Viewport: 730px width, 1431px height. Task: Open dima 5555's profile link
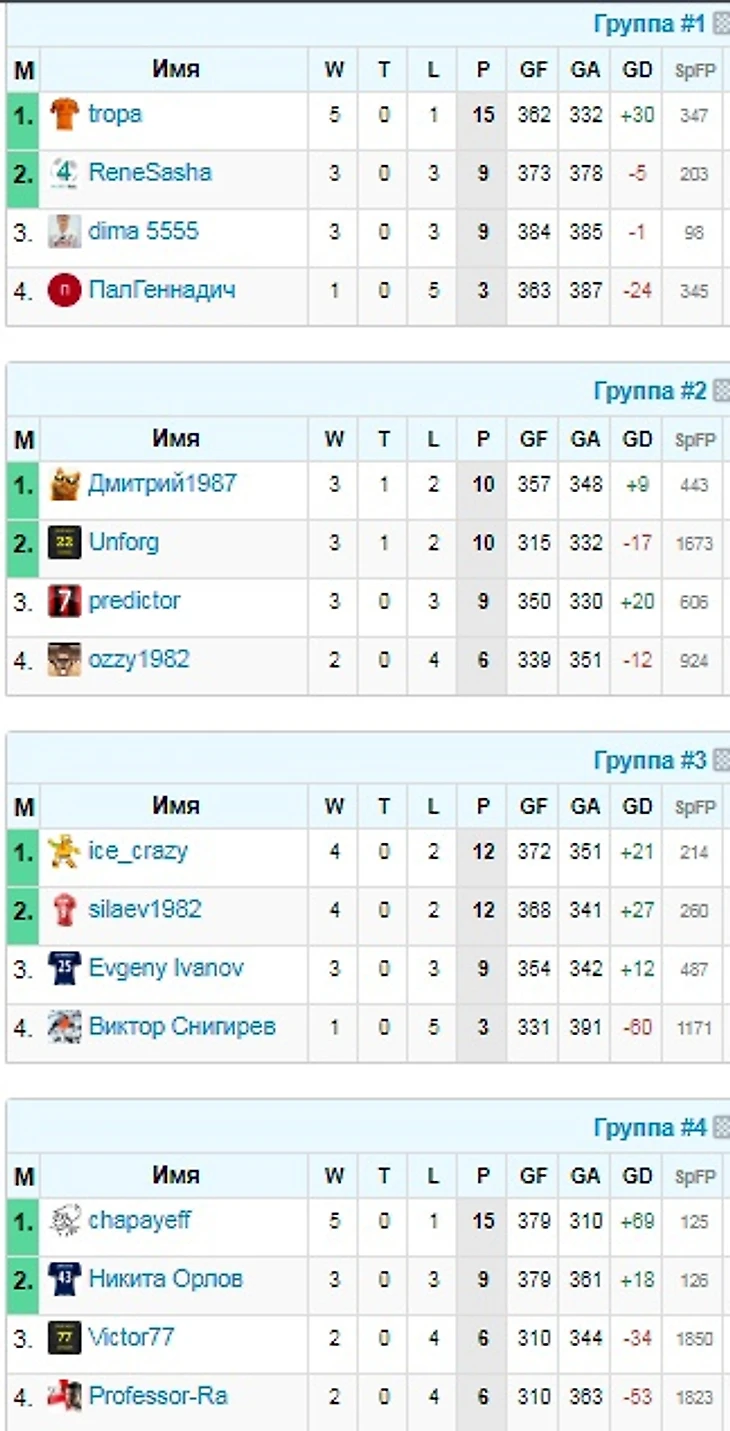tap(143, 232)
